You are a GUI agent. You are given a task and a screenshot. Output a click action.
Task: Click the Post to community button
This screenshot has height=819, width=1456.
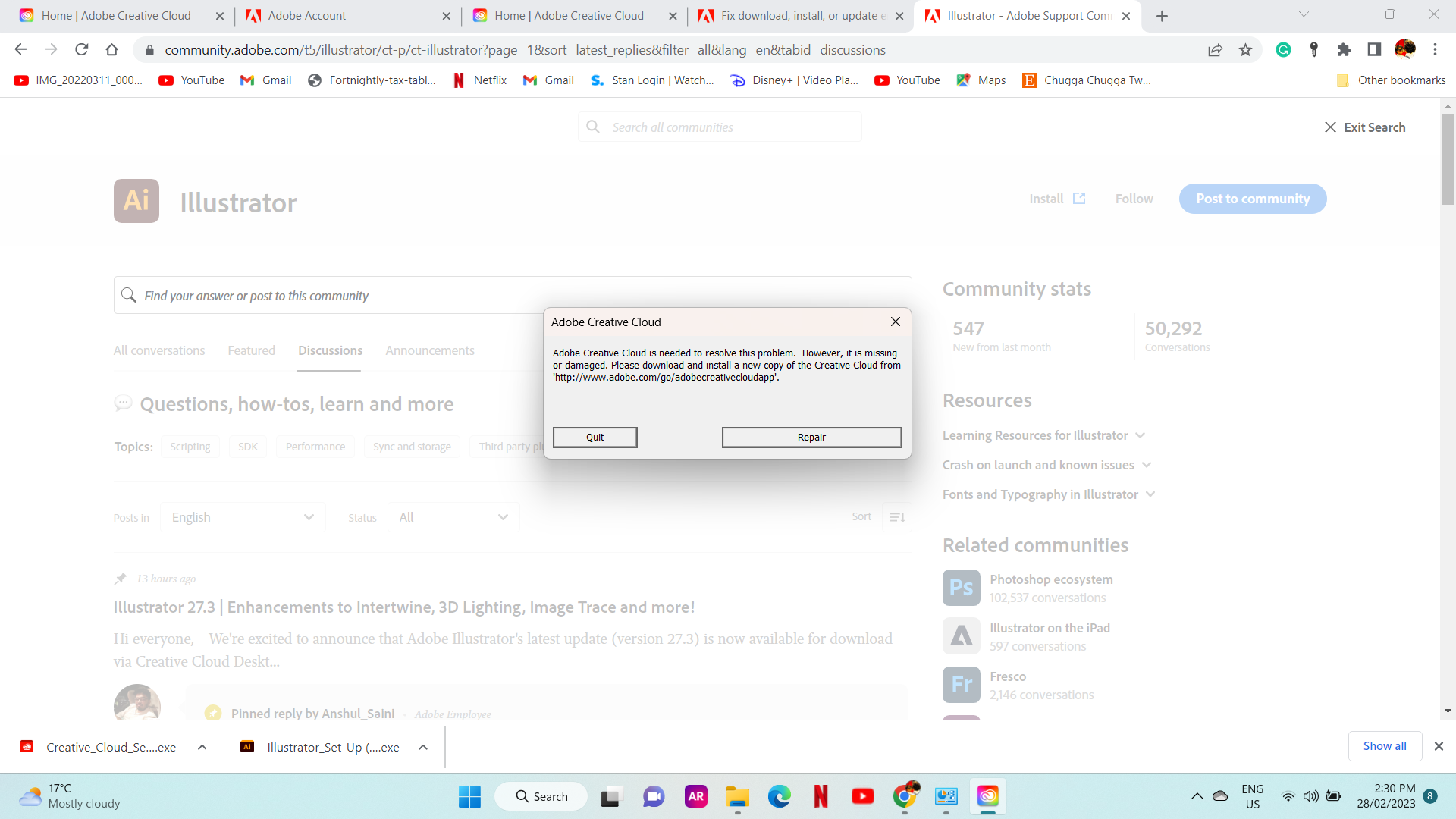coord(1253,199)
